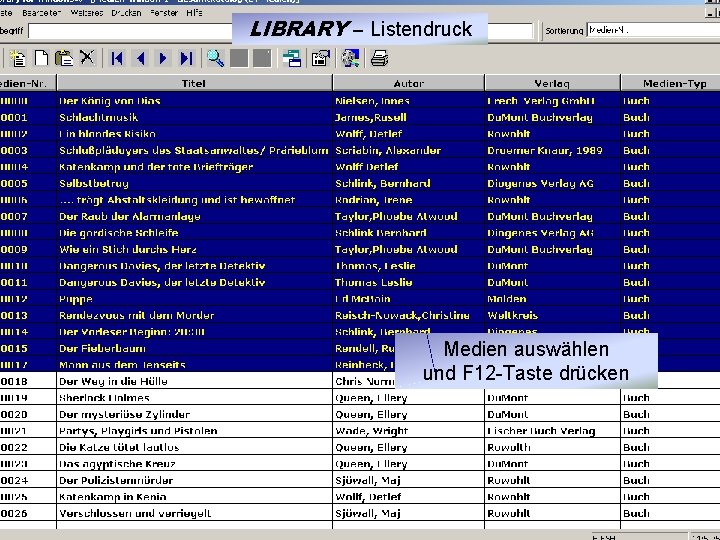
Task: Jump to the first record
Action: click(x=117, y=58)
